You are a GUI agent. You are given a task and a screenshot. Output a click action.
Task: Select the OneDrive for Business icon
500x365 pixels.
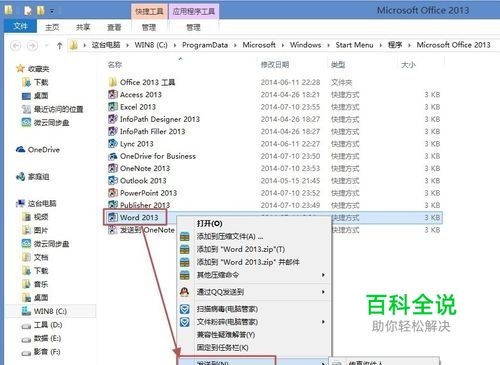[x=113, y=156]
